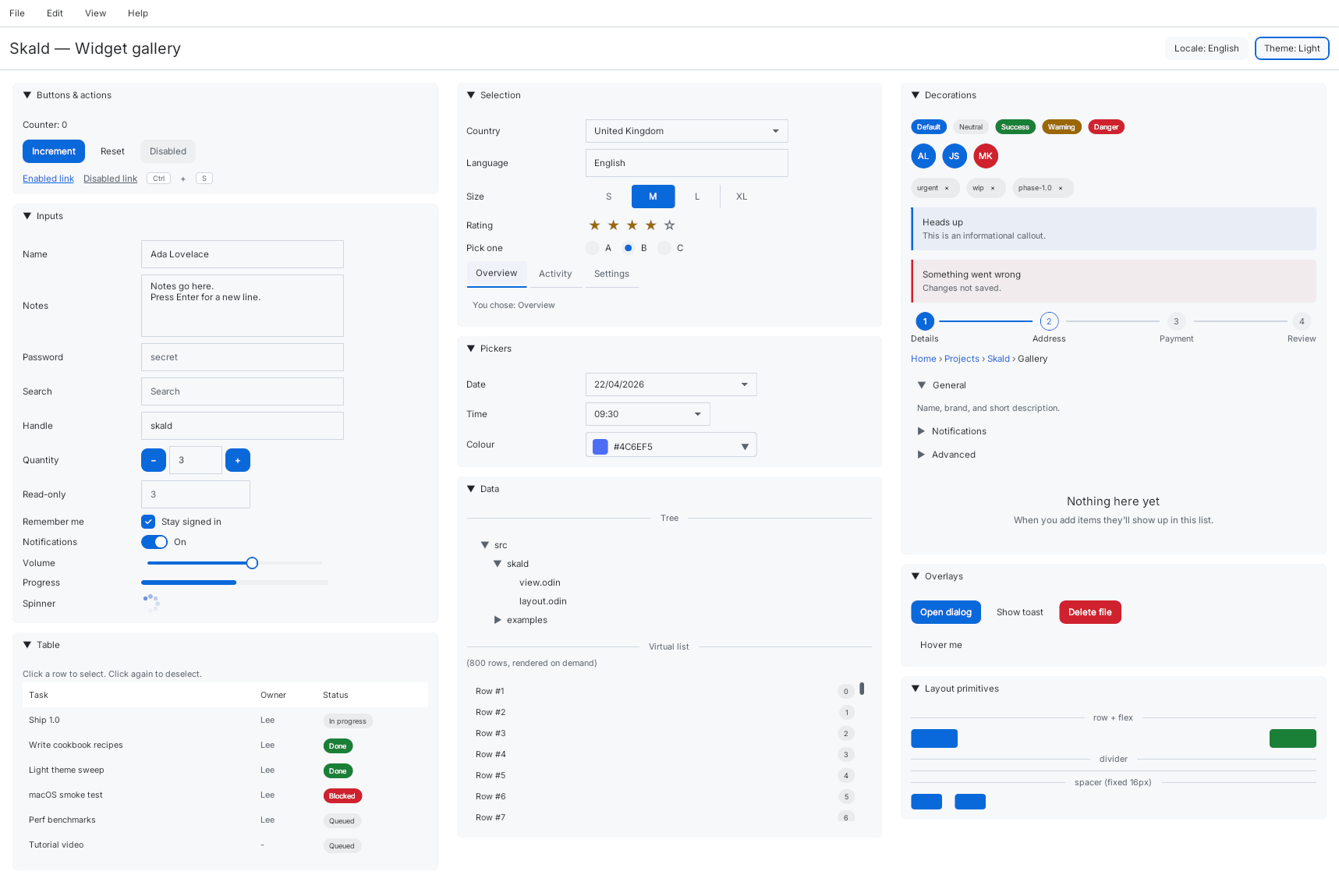Viewport: 1339px width, 896px height.
Task: Expand the Advanced accordion item
Action: coord(921,455)
